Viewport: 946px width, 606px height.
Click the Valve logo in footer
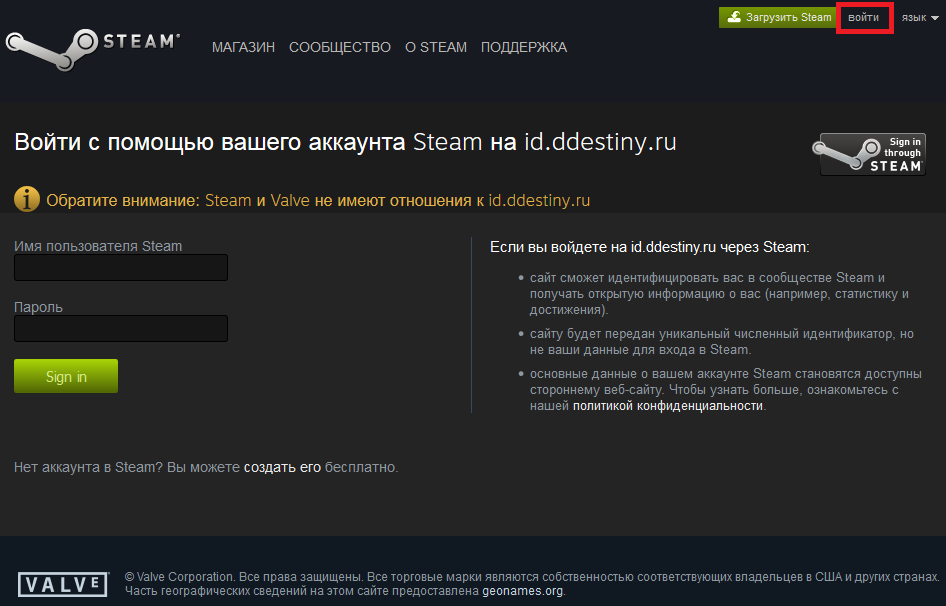pyautogui.click(x=63, y=584)
